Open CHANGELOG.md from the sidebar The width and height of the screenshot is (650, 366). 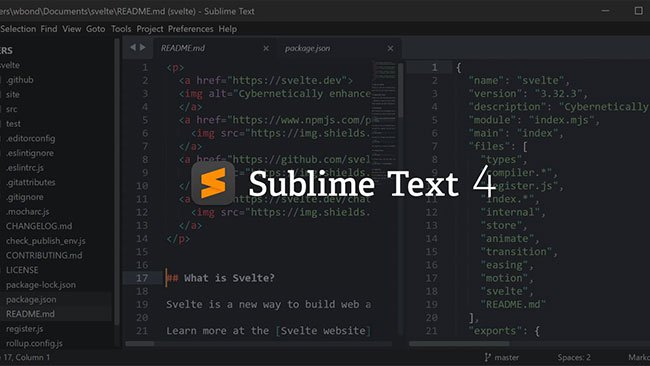click(x=39, y=226)
